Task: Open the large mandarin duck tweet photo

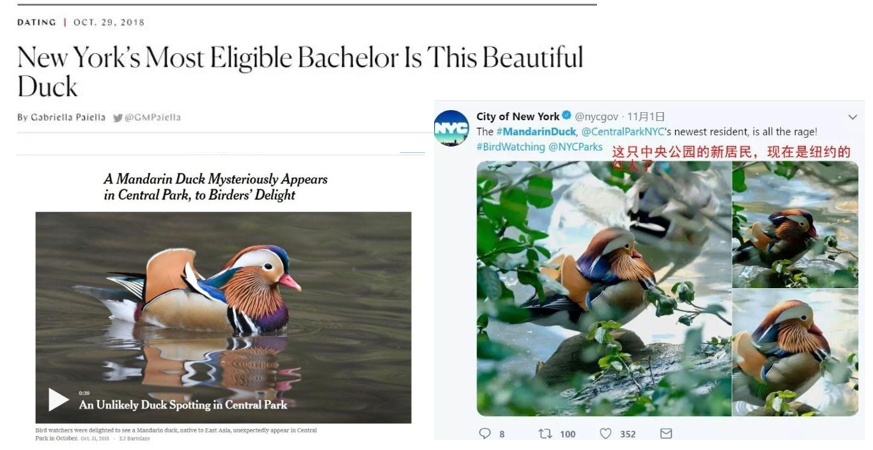Action: (x=604, y=288)
